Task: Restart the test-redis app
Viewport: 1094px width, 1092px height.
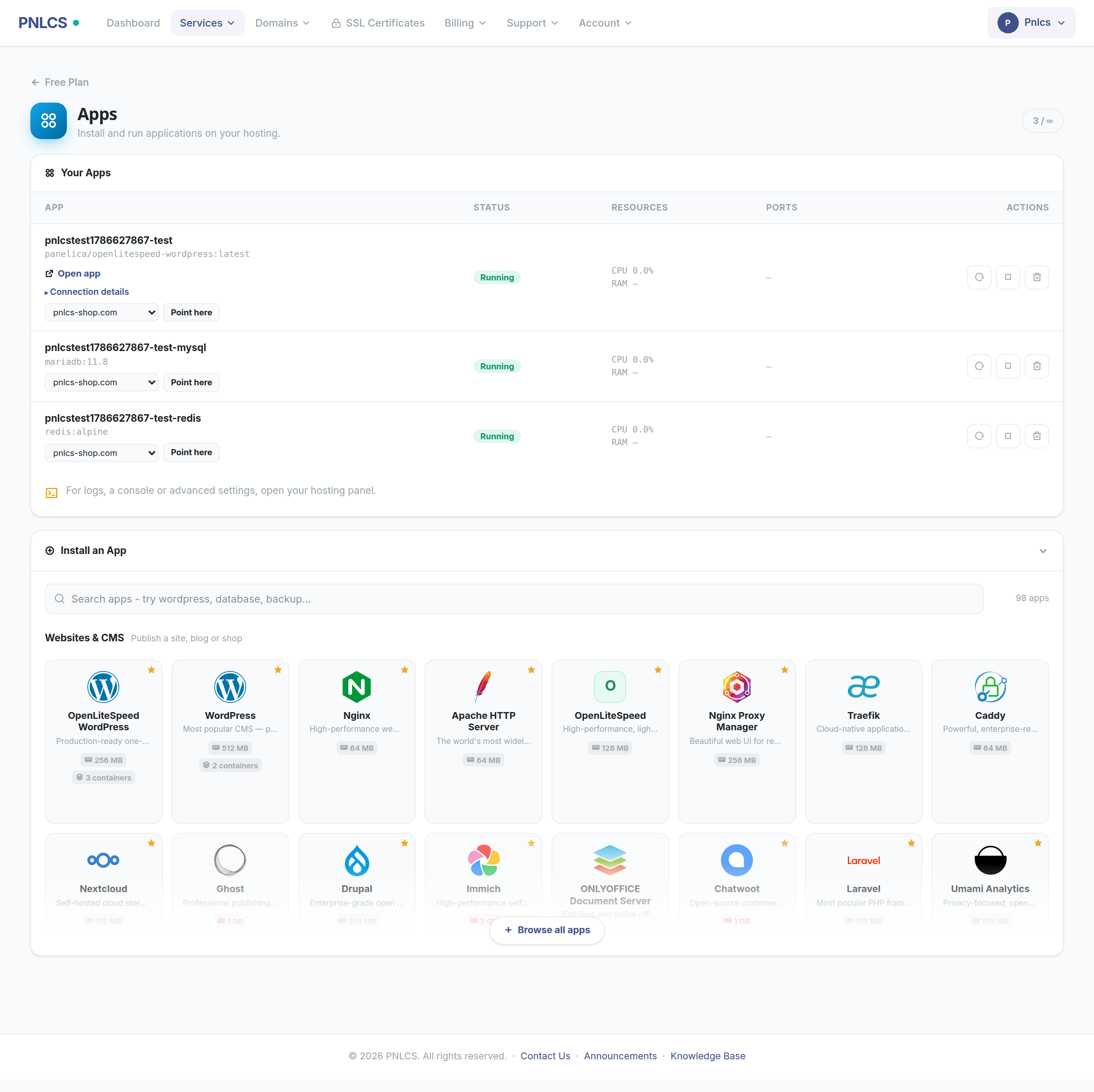Action: 979,436
